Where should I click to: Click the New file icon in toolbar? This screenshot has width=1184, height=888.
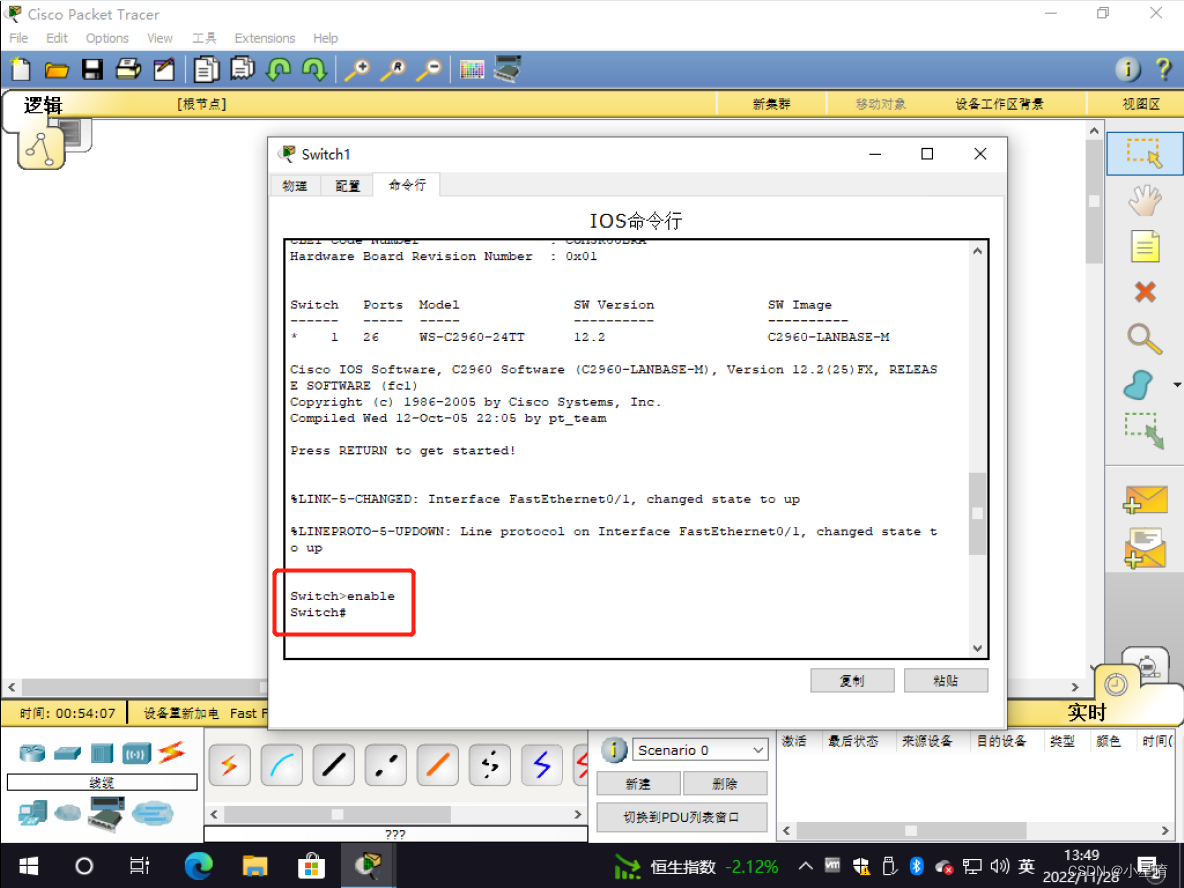pos(21,69)
